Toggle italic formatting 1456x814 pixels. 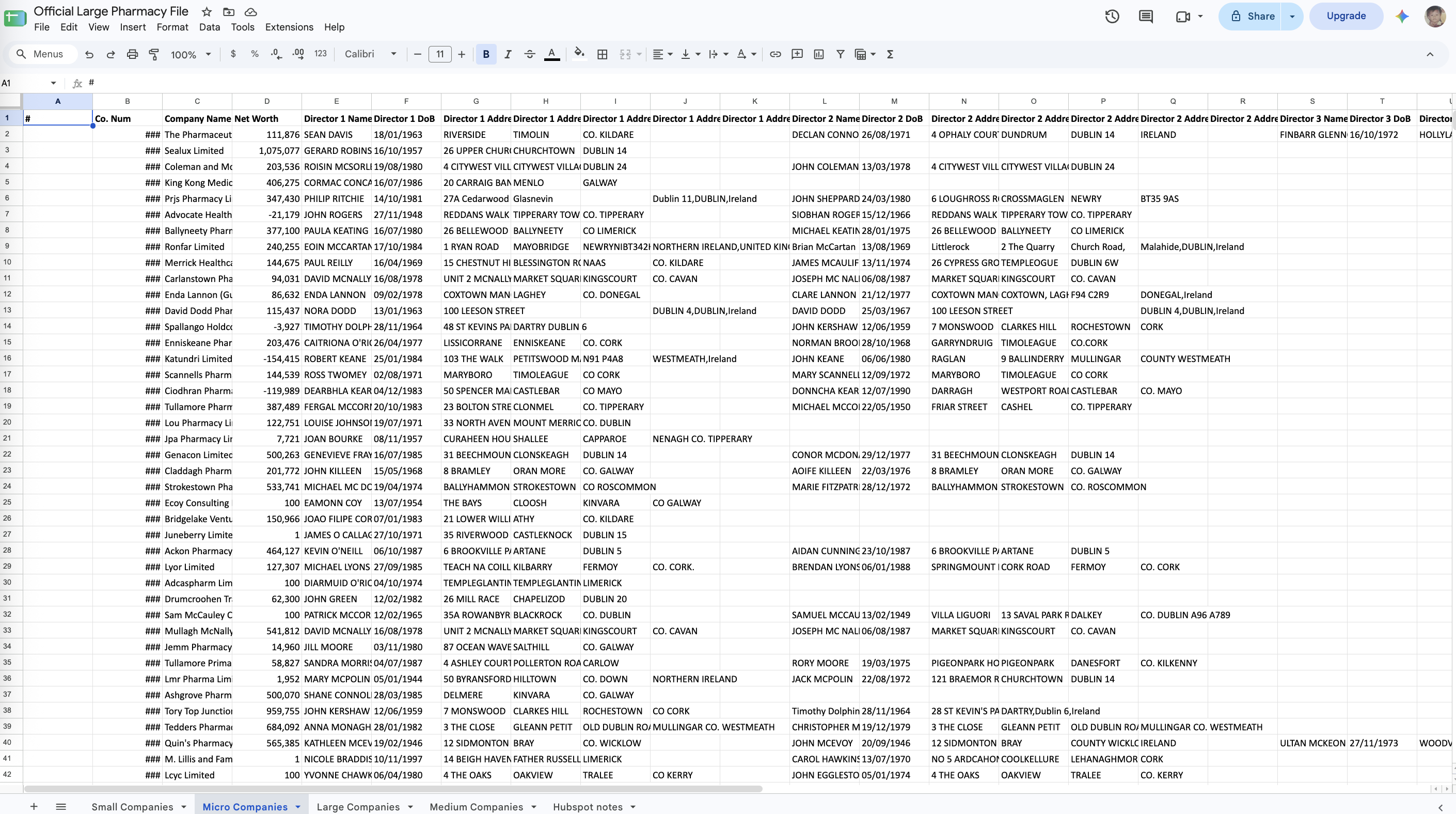pyautogui.click(x=508, y=54)
